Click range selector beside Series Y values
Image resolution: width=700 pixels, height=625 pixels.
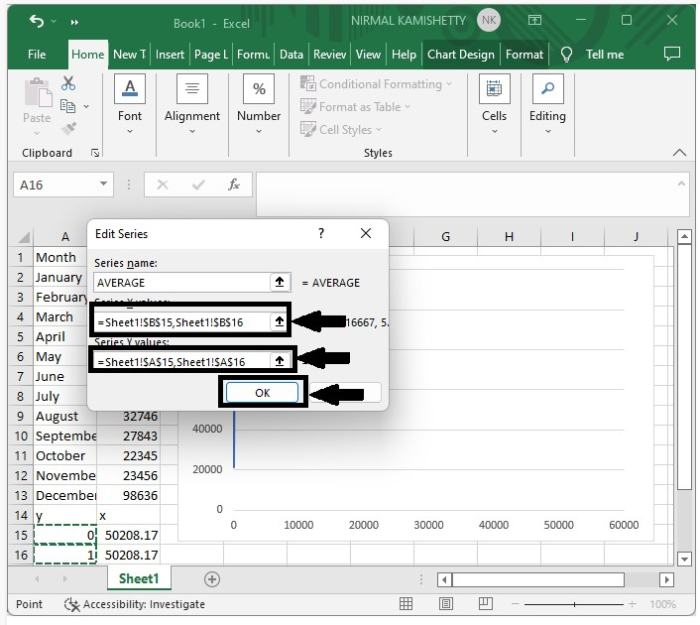pos(280,361)
